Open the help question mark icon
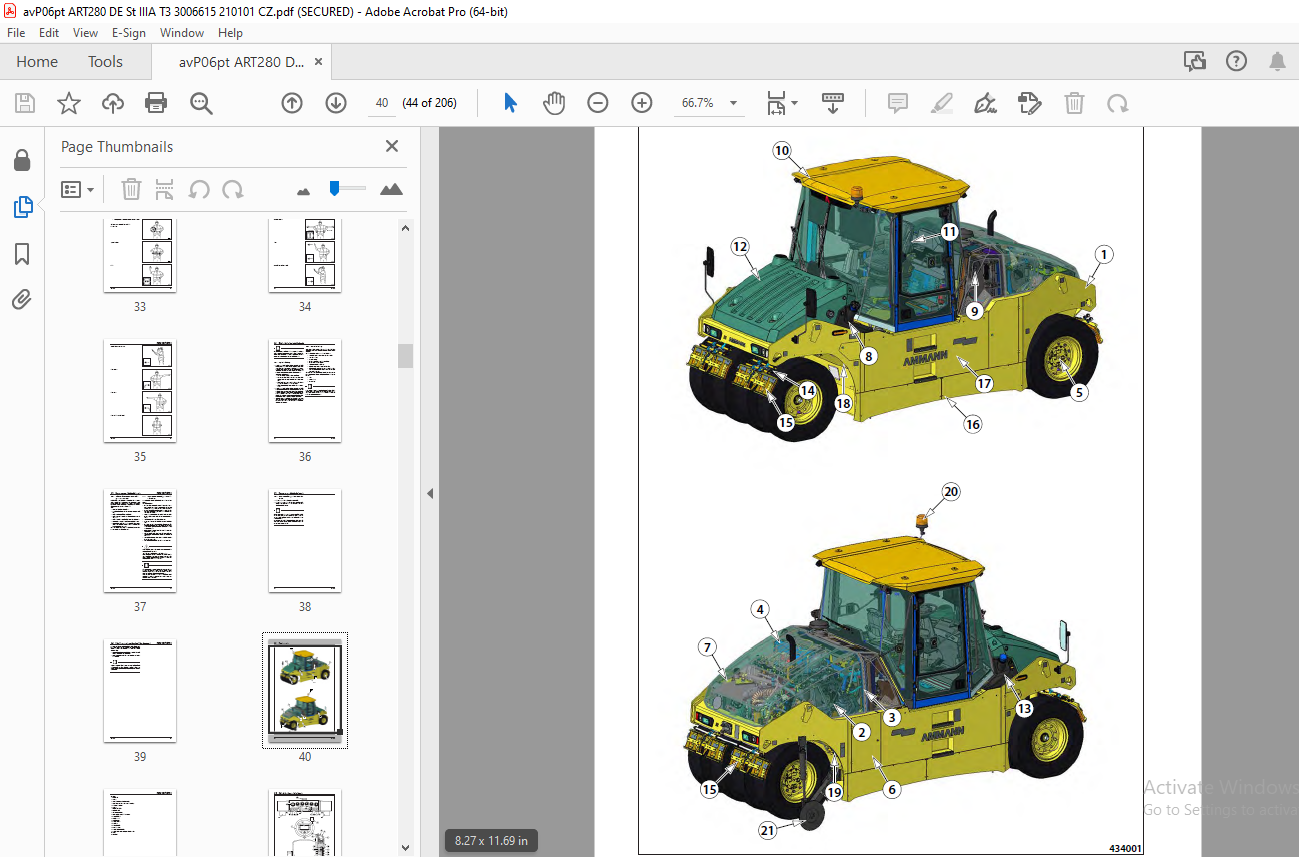 [x=1237, y=62]
